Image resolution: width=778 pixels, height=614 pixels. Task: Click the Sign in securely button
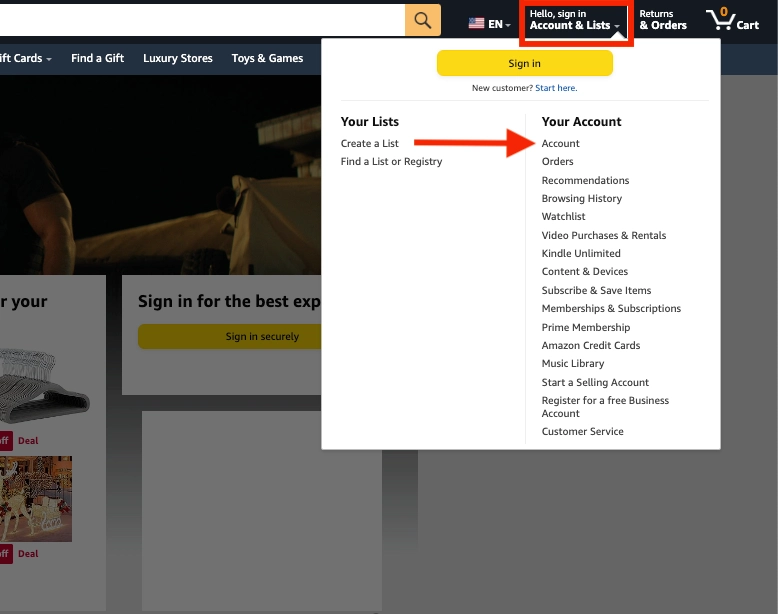230,337
